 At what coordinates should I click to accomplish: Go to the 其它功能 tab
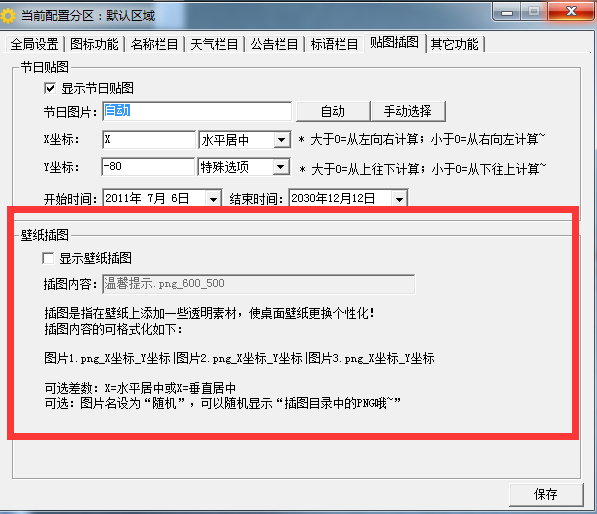click(x=454, y=44)
